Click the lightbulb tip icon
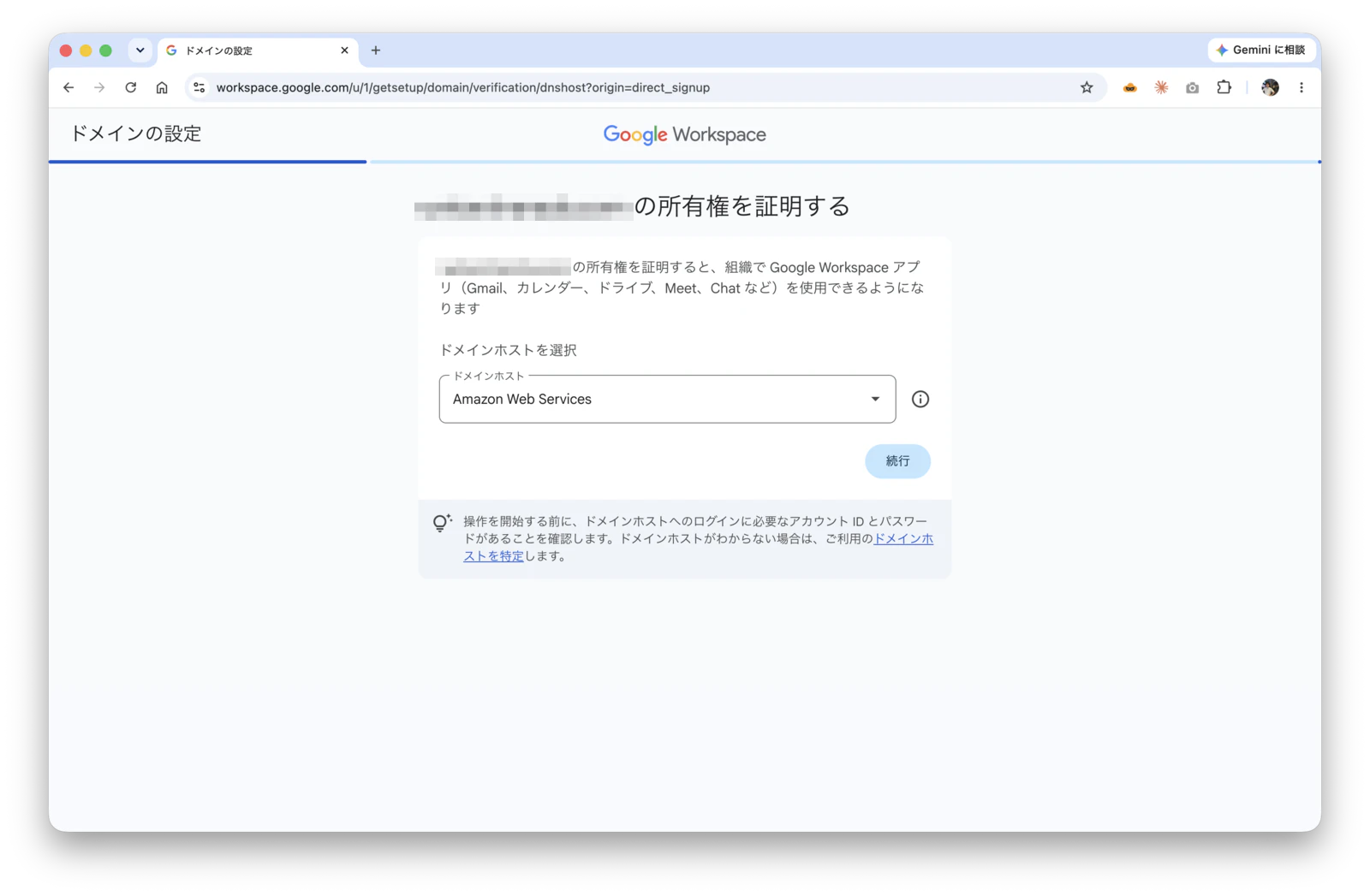Image resolution: width=1370 pixels, height=896 pixels. coord(442,523)
